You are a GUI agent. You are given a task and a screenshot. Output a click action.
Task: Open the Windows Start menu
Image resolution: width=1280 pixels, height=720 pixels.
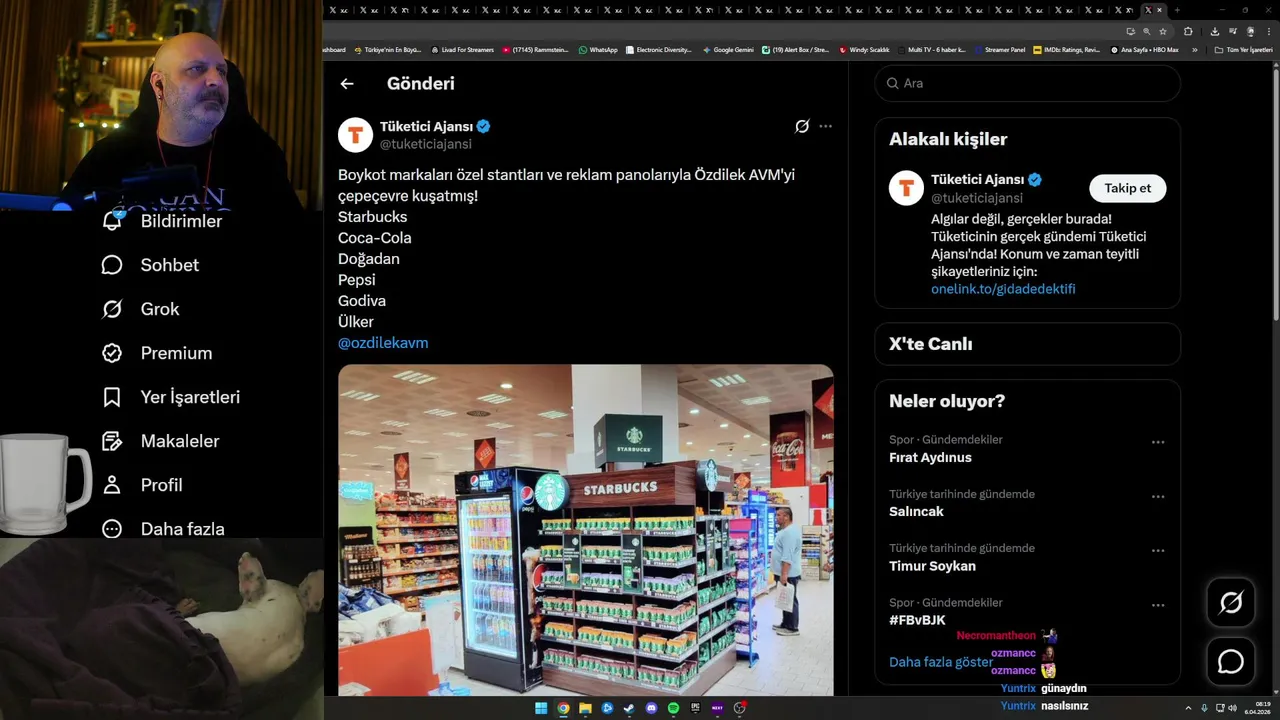point(541,708)
